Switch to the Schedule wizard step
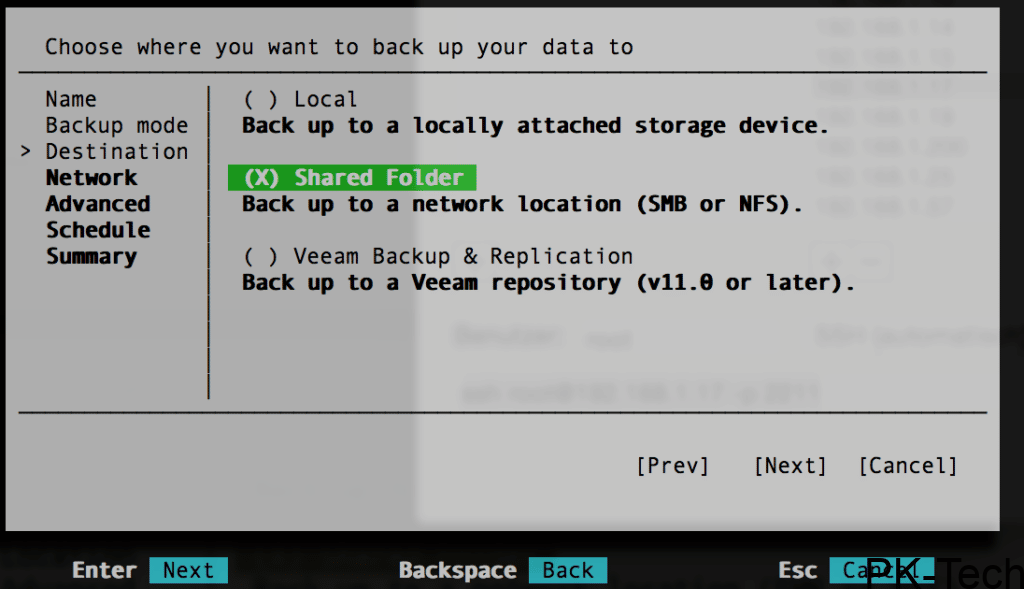The height and width of the screenshot is (589, 1024). tap(97, 230)
